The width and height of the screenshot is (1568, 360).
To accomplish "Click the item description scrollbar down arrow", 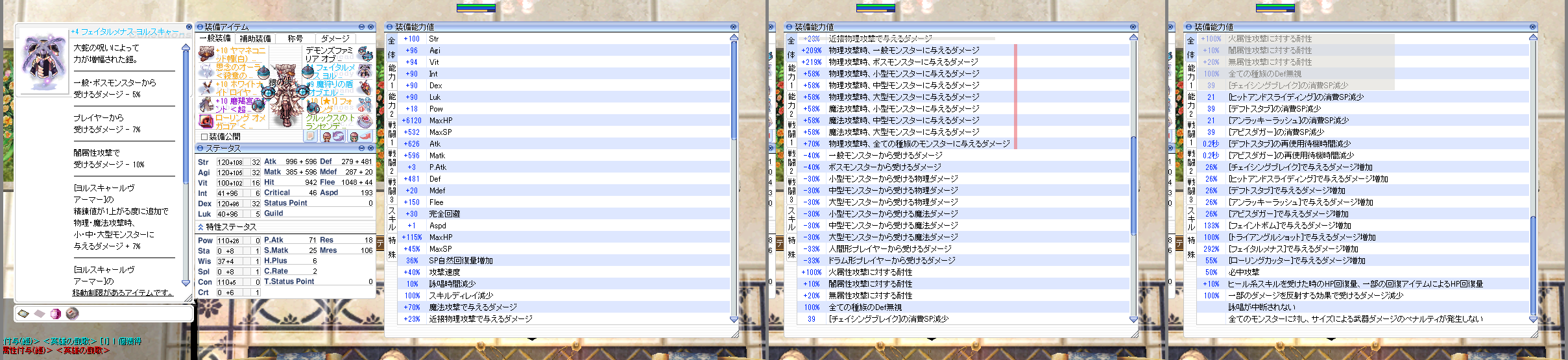I will click(186, 283).
